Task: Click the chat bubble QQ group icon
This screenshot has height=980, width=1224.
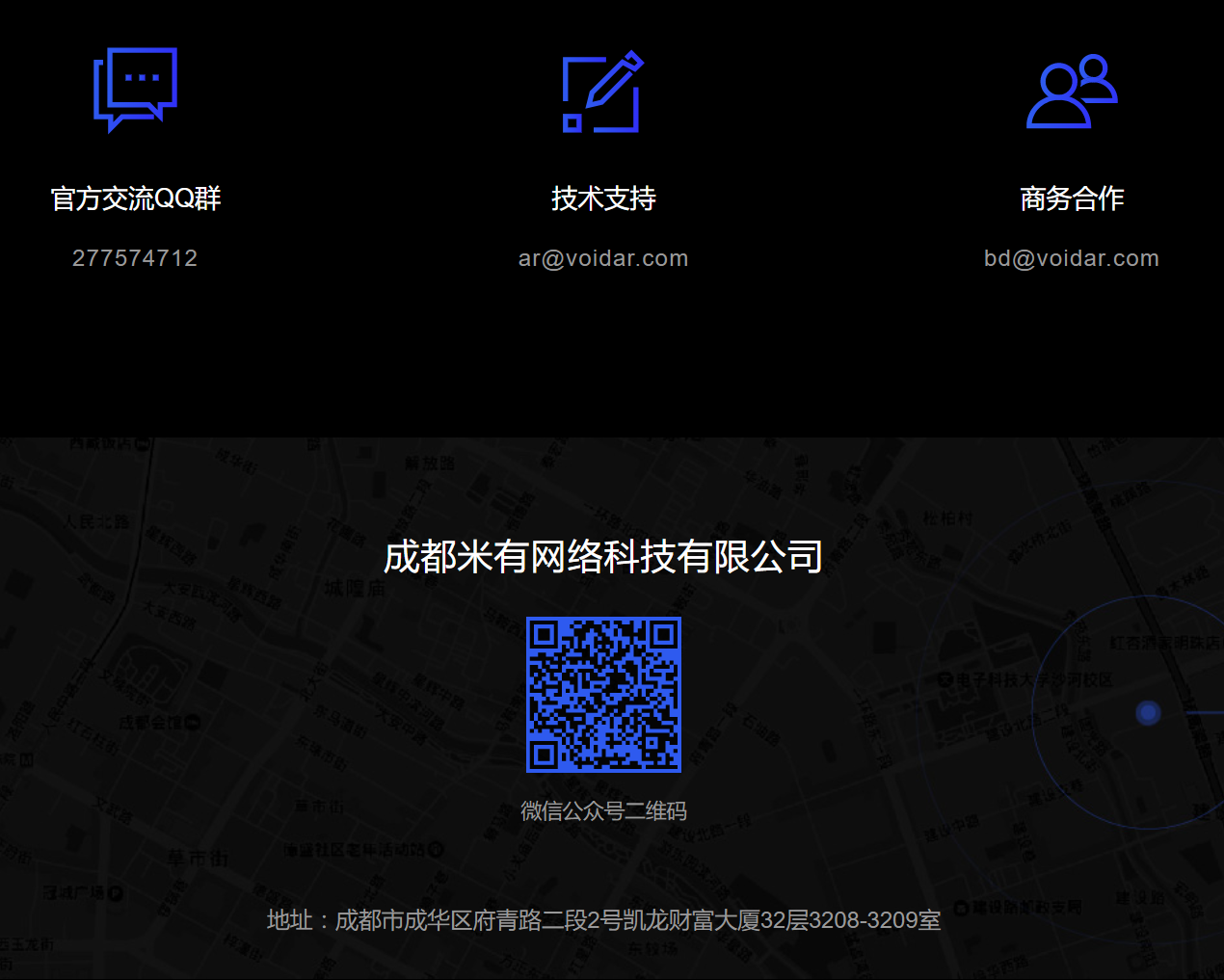Action: [135, 90]
